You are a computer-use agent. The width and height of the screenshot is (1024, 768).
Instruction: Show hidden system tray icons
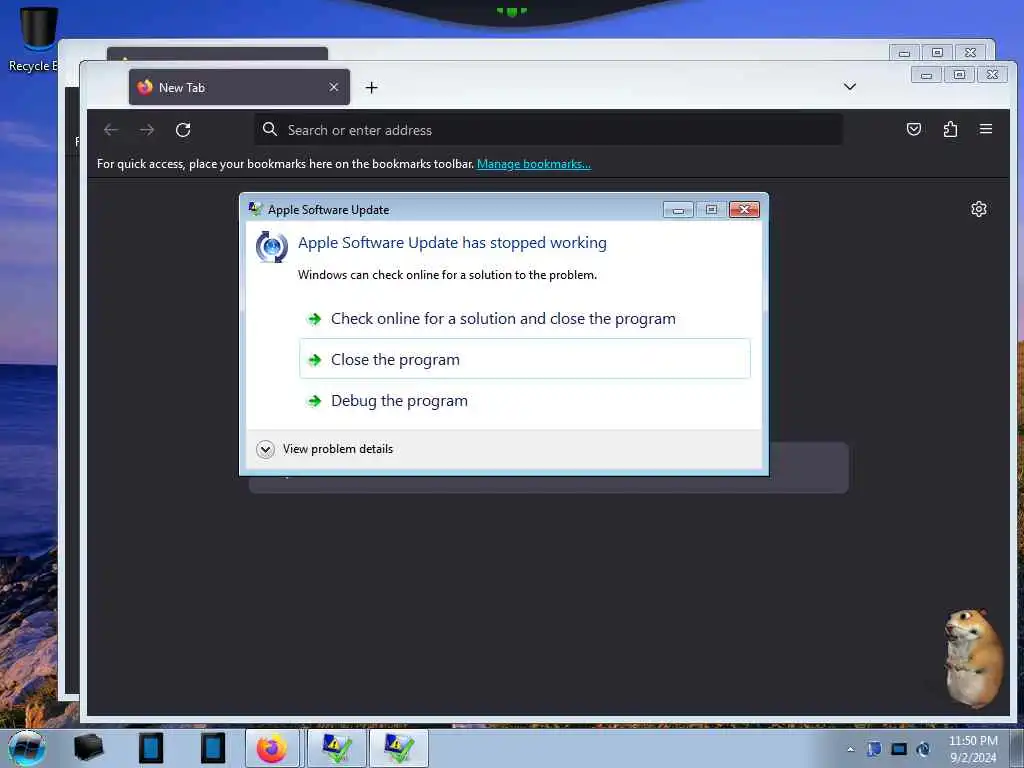point(850,749)
